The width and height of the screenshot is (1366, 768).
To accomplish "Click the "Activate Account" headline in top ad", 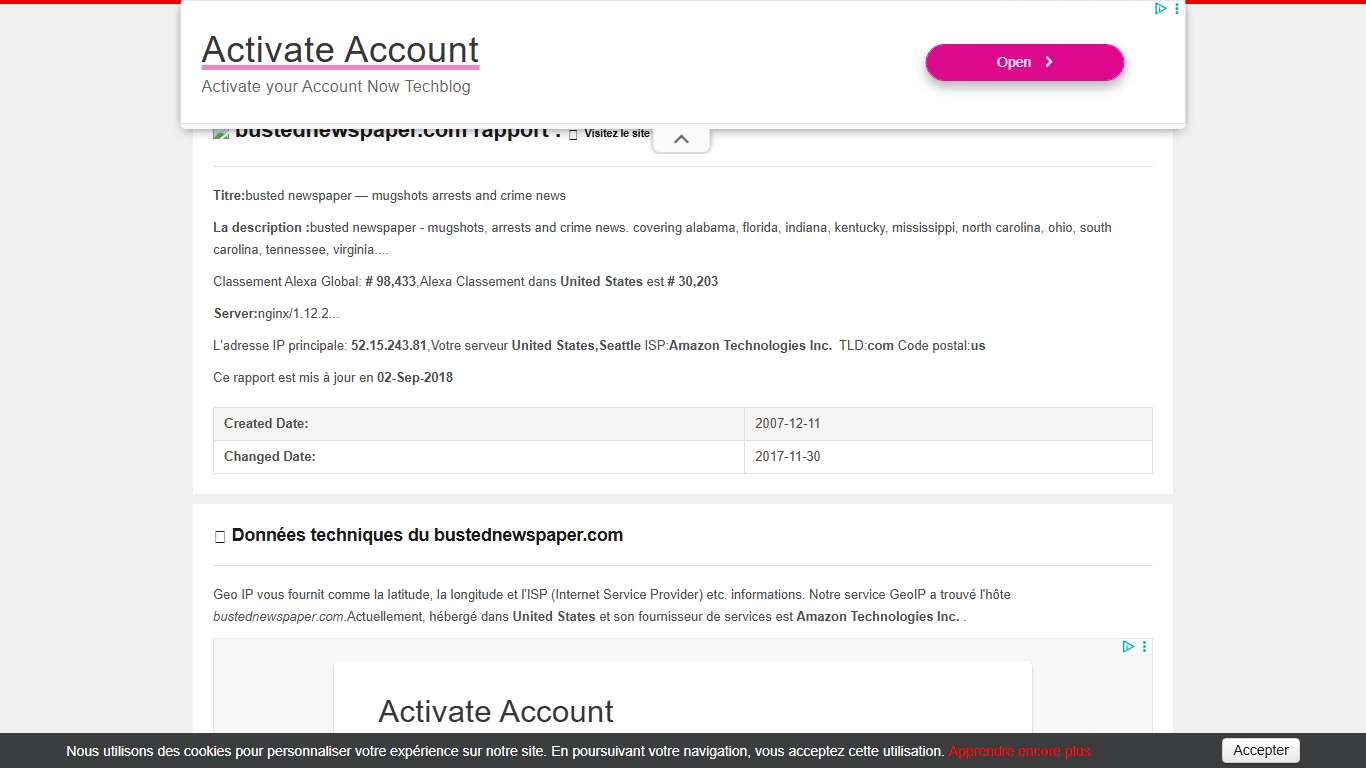I will (340, 49).
